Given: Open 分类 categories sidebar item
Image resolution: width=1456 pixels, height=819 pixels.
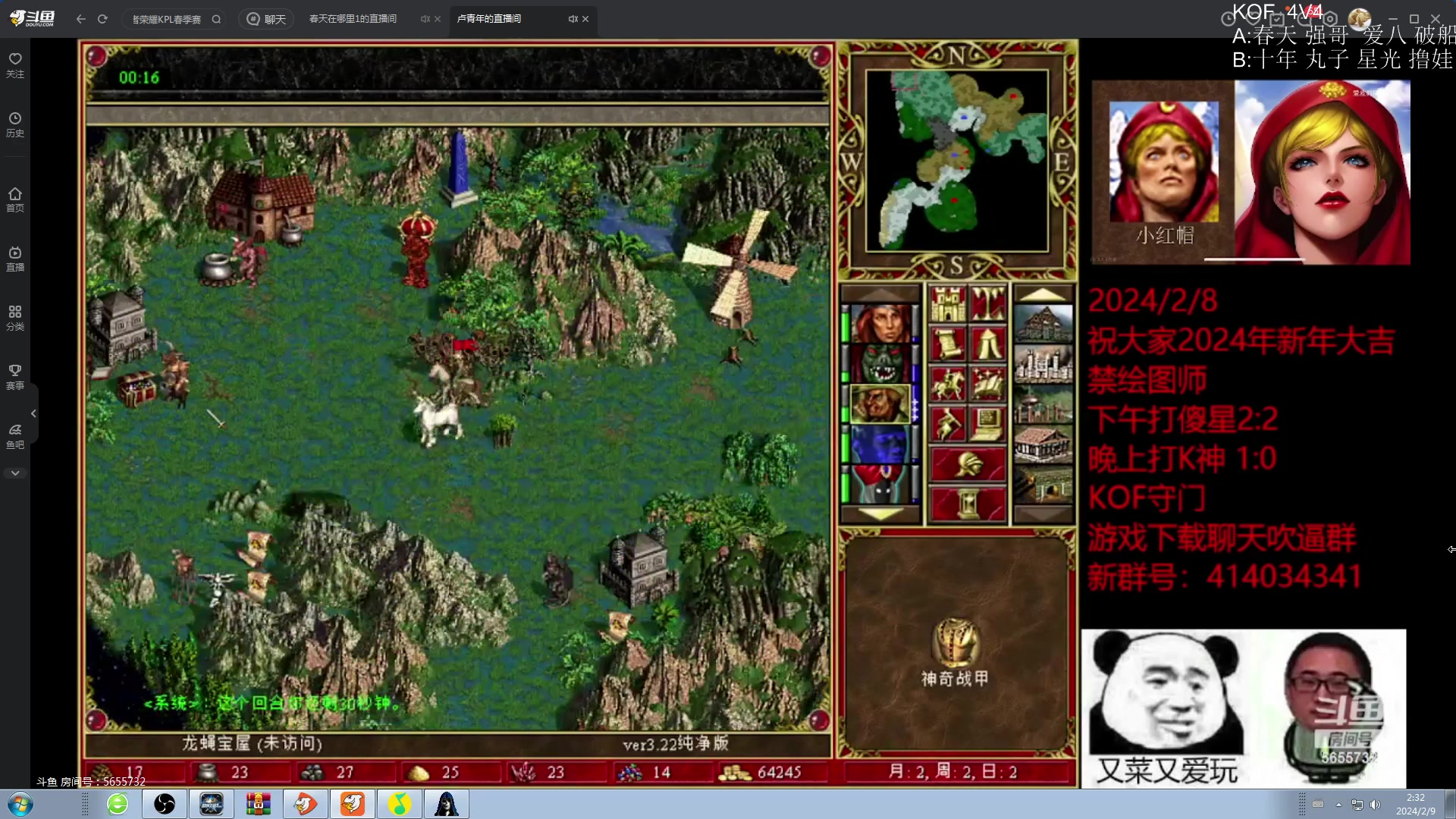Looking at the screenshot, I should [x=15, y=318].
